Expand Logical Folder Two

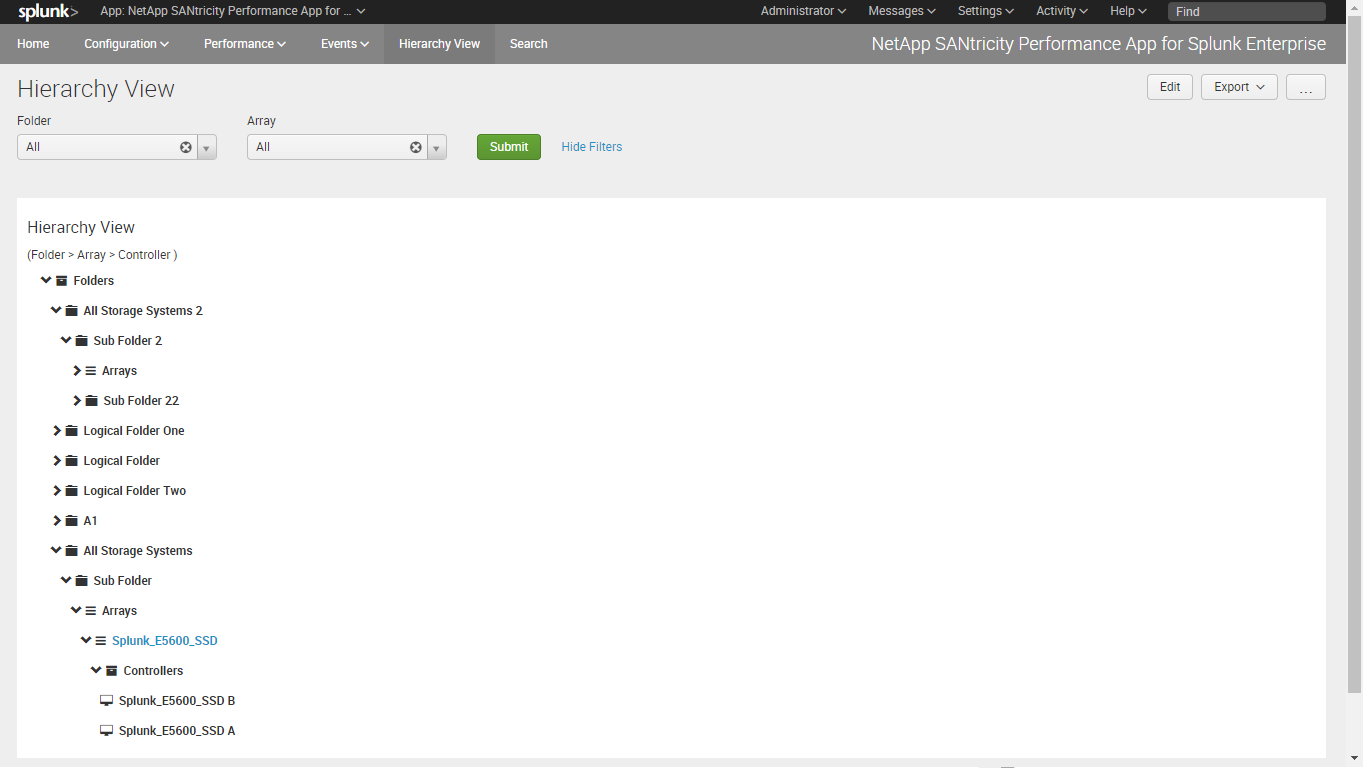[x=57, y=491]
